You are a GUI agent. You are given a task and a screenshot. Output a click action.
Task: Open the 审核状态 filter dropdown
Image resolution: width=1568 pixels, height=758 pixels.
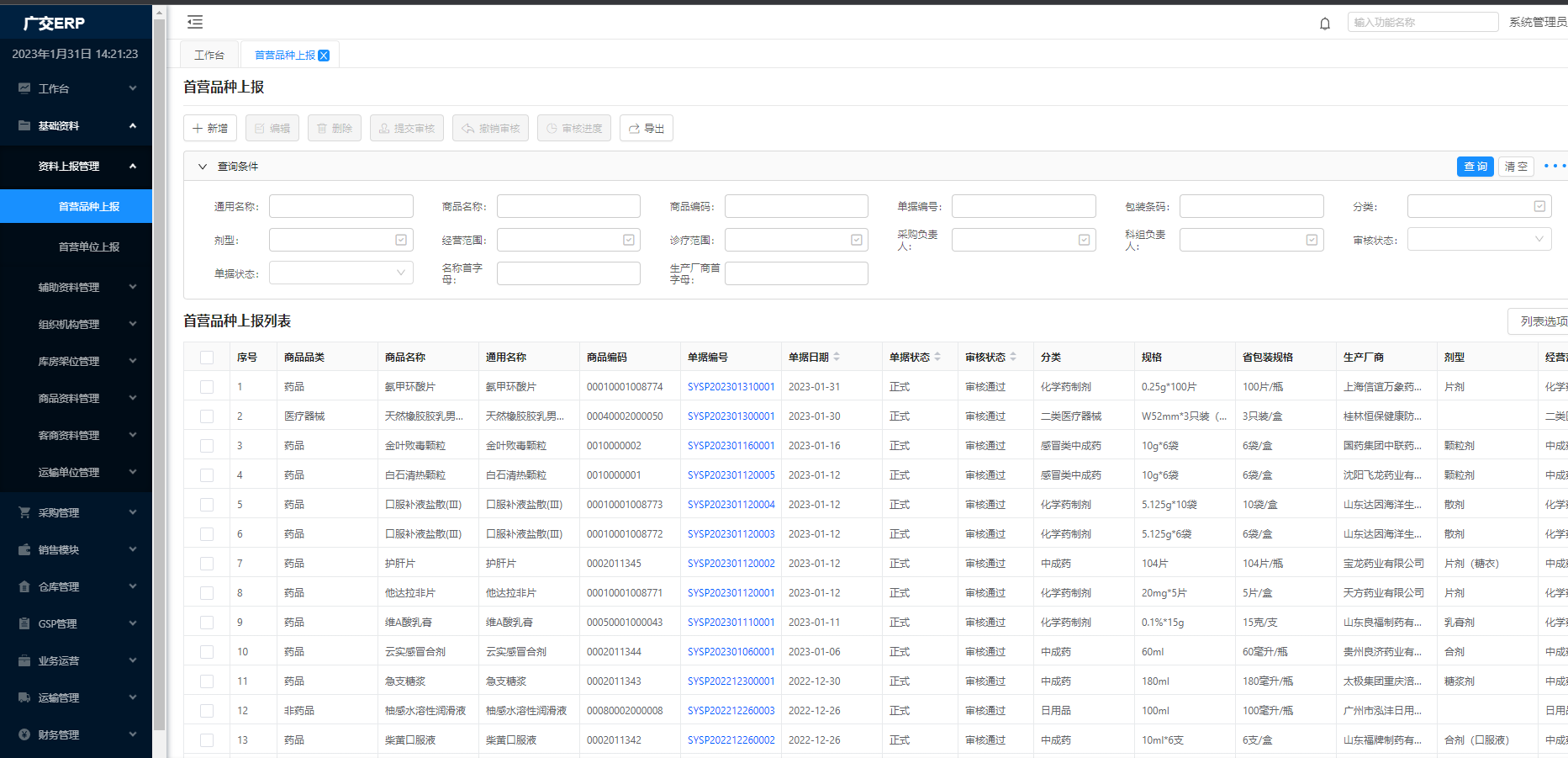pyautogui.click(x=1479, y=240)
